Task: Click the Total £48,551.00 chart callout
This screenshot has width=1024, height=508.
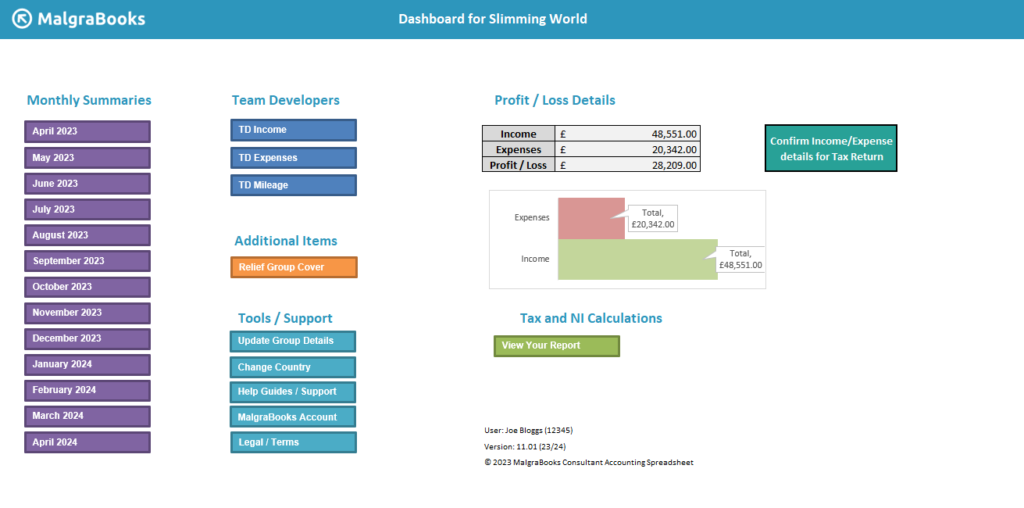Action: 741,259
